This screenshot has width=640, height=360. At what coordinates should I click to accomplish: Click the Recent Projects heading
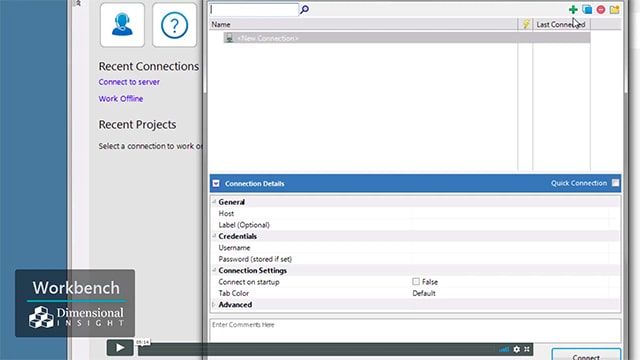[137, 124]
